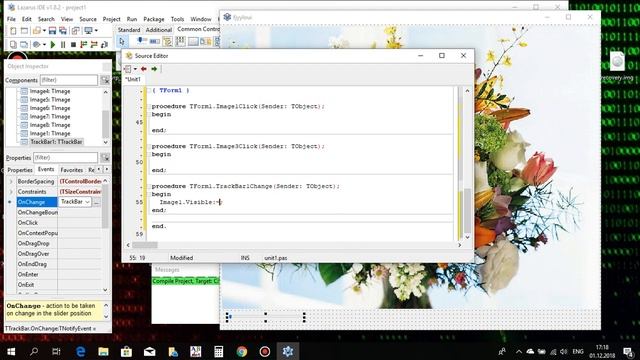The height and width of the screenshot is (360, 640).
Task: Click the Step Into icon
Action: (84, 44)
